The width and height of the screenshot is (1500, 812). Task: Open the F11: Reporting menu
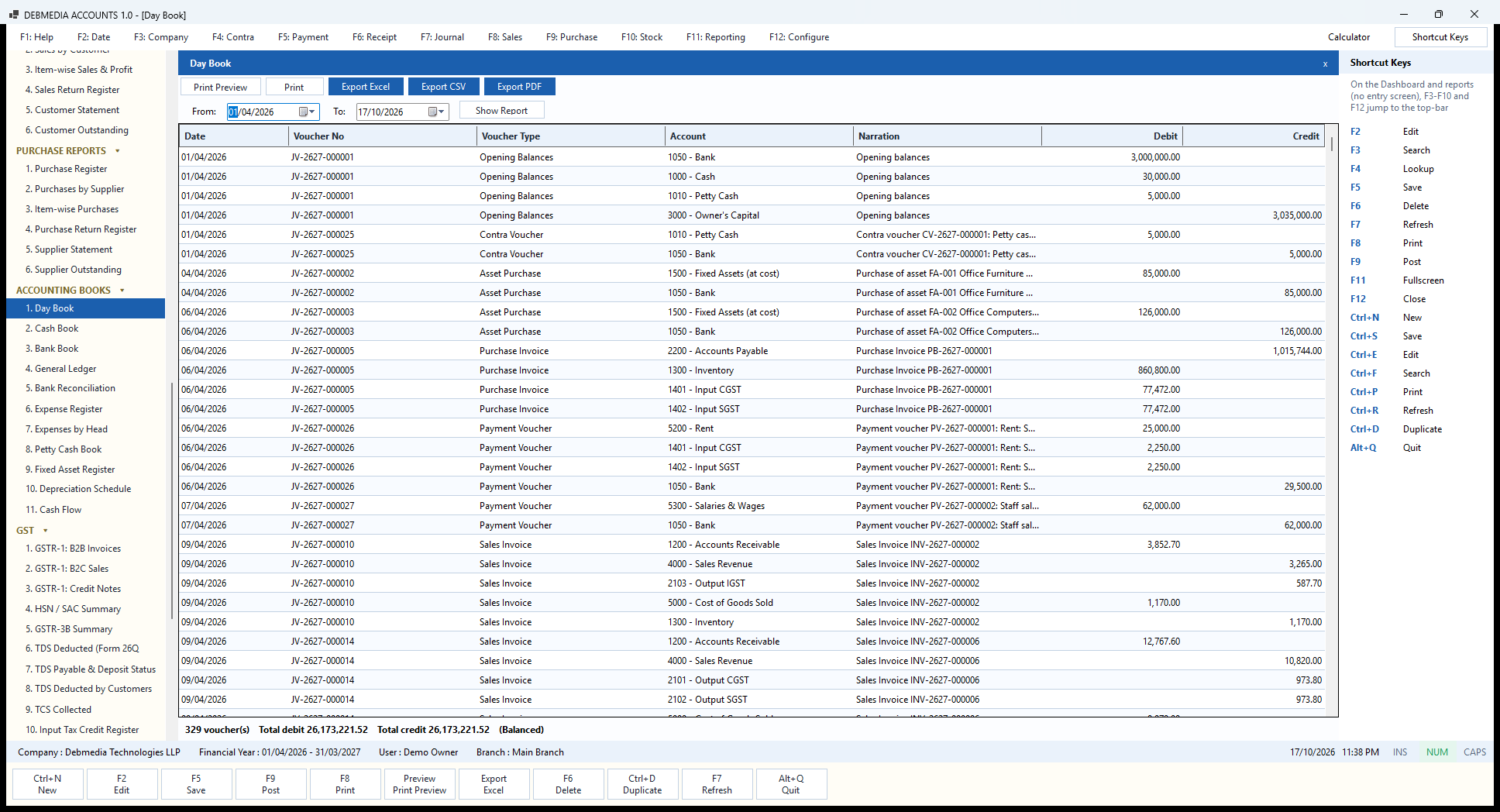tap(716, 37)
